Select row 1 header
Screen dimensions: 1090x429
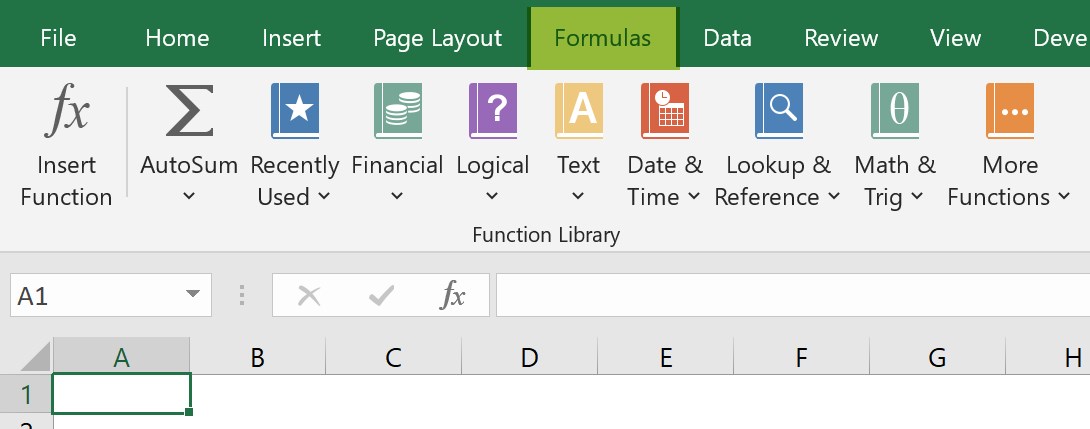click(26, 394)
